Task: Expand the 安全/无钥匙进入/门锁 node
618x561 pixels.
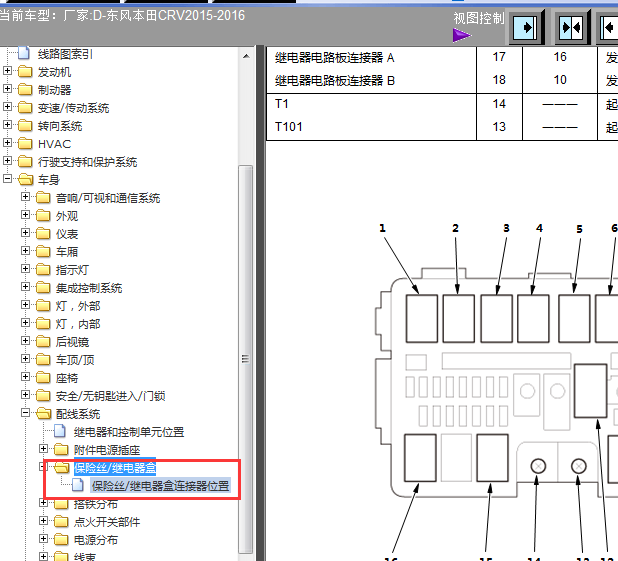Action: pos(25,395)
